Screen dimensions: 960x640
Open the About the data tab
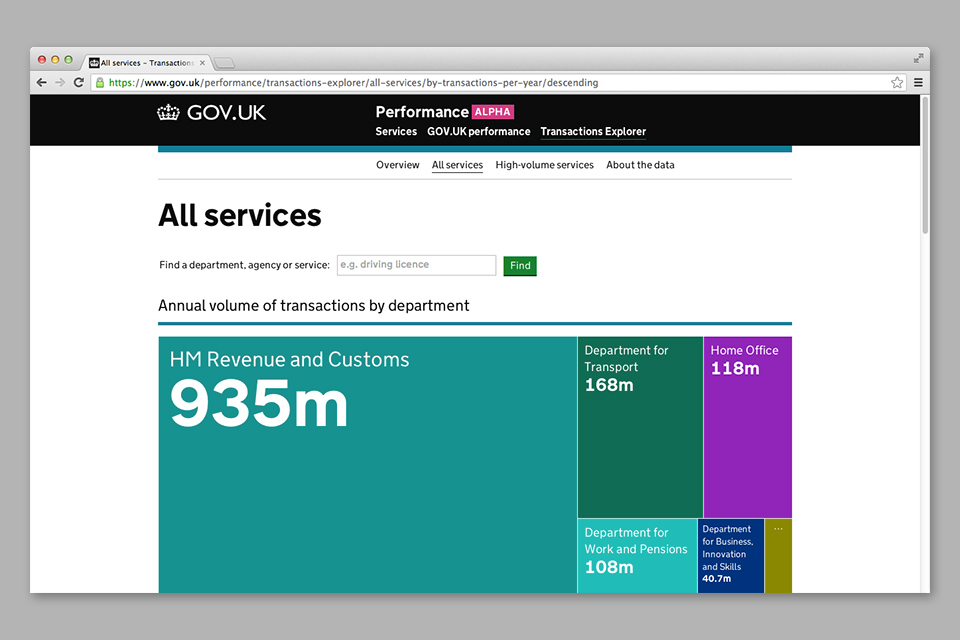point(640,165)
